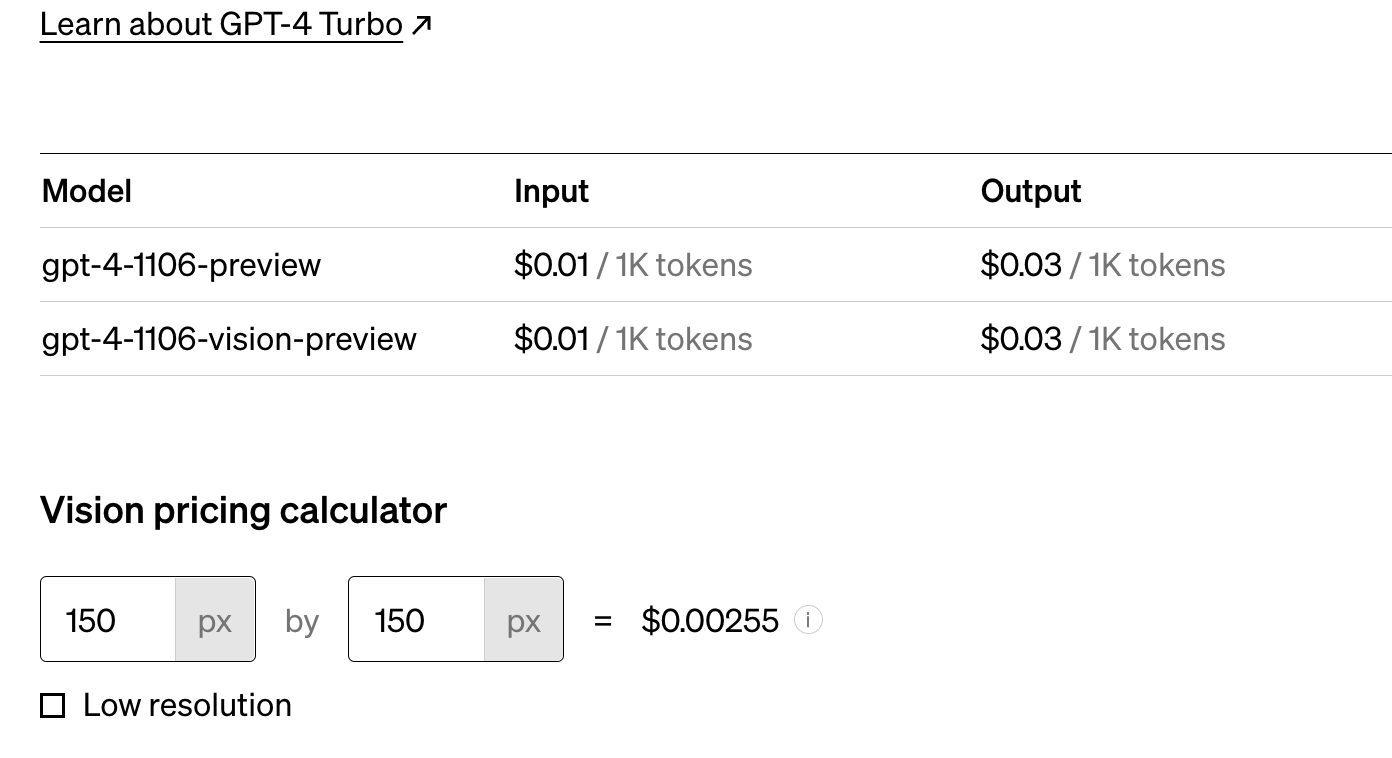
Task: Select the width input showing 150
Action: (106, 620)
